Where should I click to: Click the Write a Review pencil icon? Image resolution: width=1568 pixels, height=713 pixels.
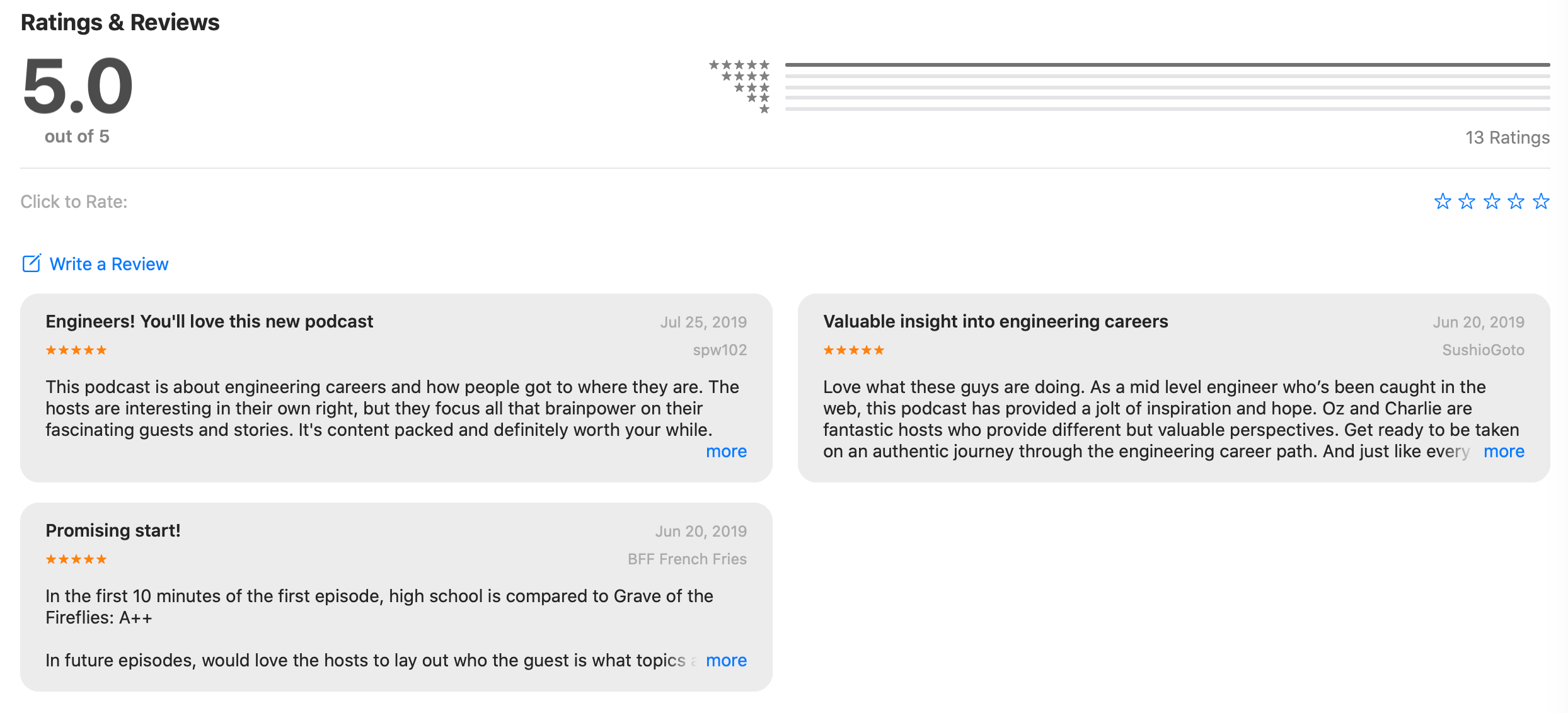point(32,263)
